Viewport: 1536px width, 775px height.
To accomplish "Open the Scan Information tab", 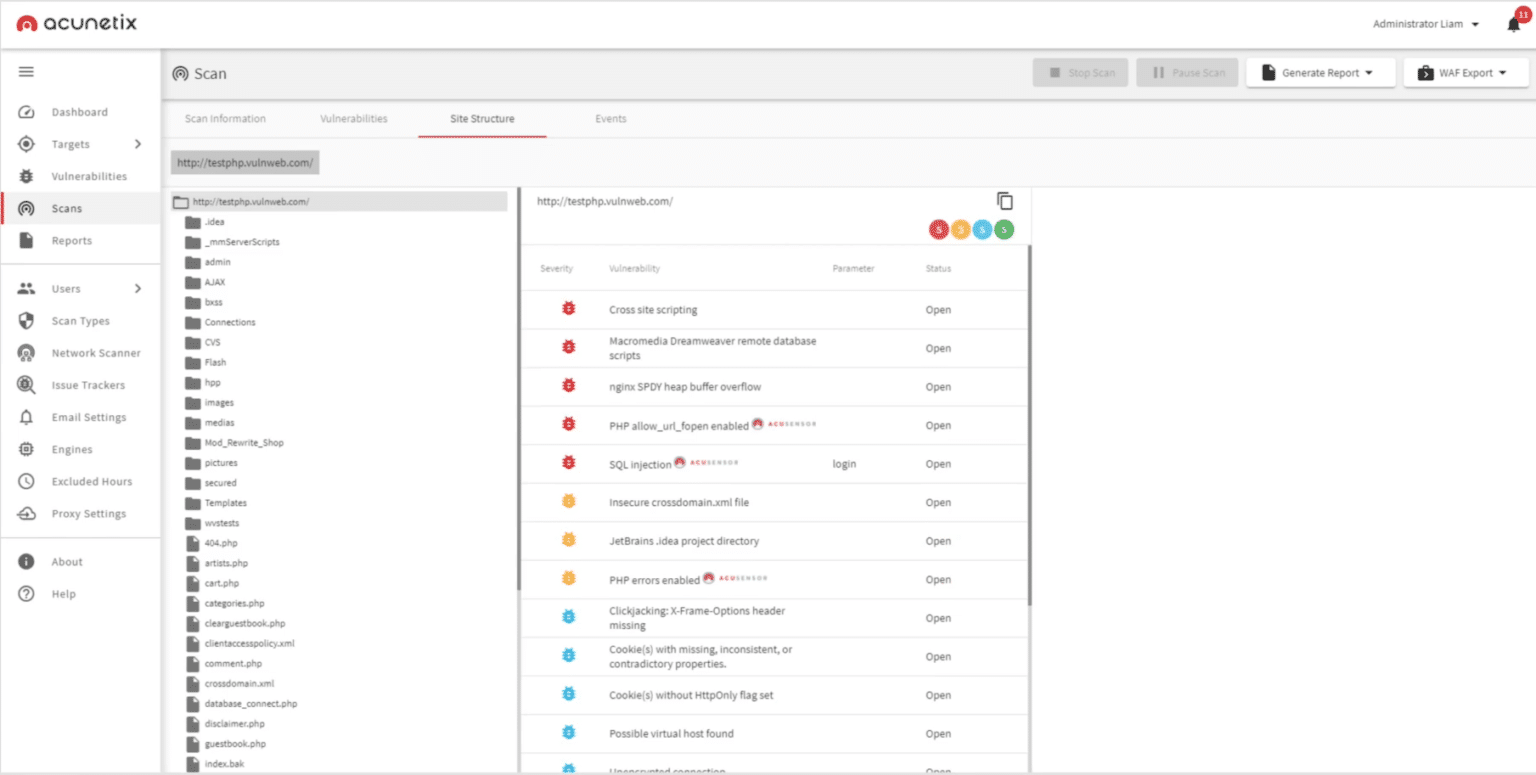I will pyautogui.click(x=226, y=118).
